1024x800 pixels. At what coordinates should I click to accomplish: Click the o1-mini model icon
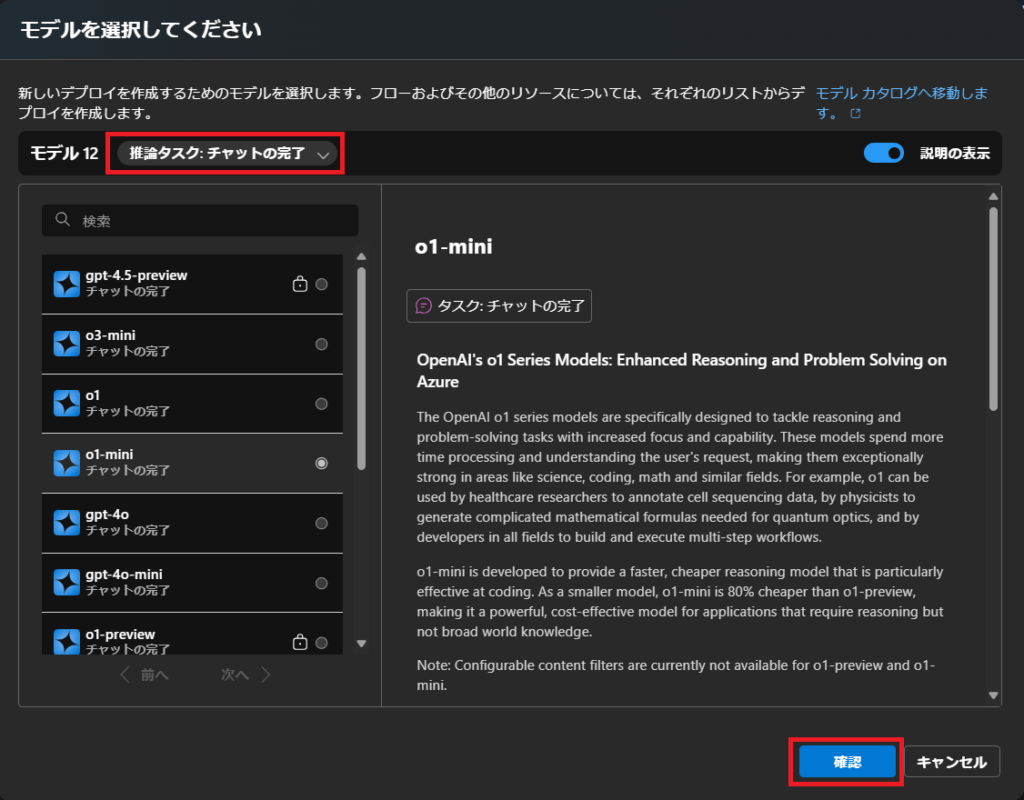coord(67,463)
